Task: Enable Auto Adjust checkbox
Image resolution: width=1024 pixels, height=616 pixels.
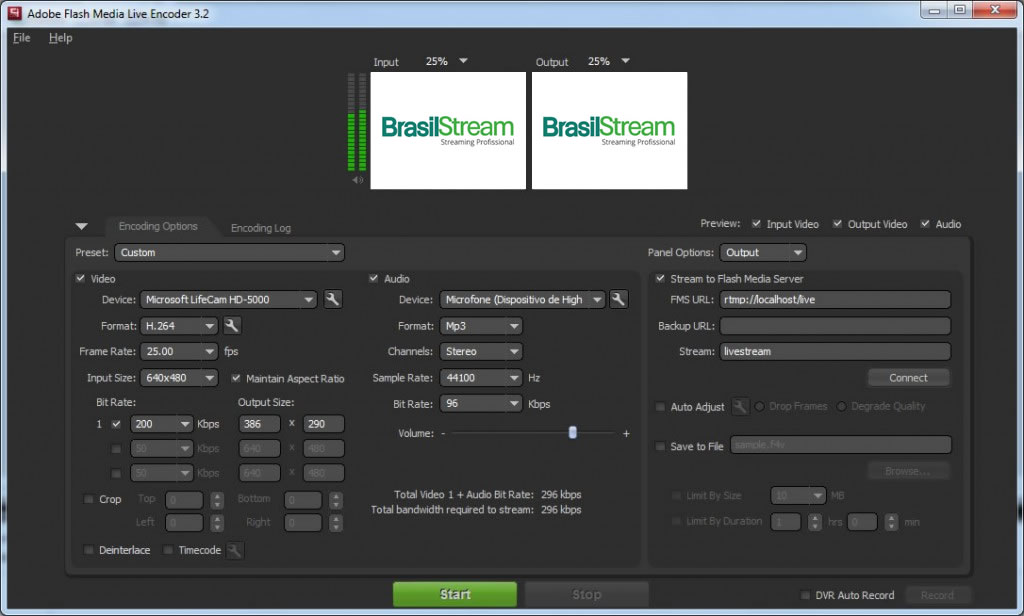Action: coord(660,406)
